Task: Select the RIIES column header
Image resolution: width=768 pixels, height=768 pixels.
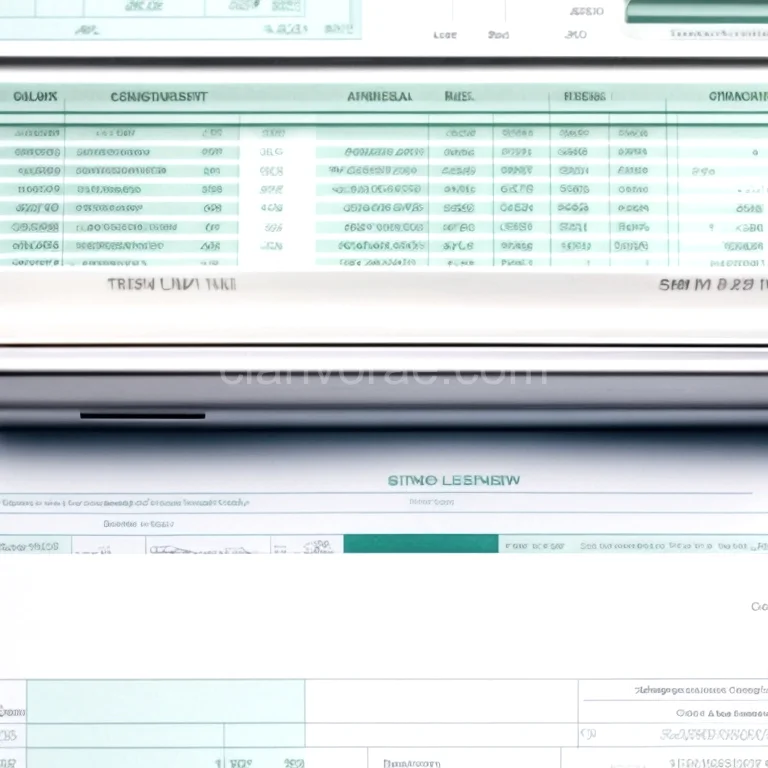Action: click(x=459, y=97)
